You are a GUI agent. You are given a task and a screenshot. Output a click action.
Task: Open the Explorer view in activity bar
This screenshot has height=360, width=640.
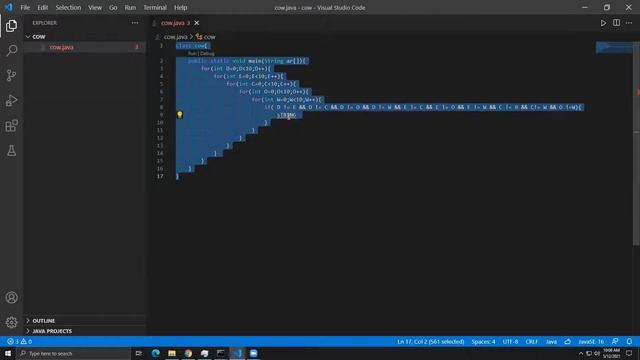[x=11, y=26]
